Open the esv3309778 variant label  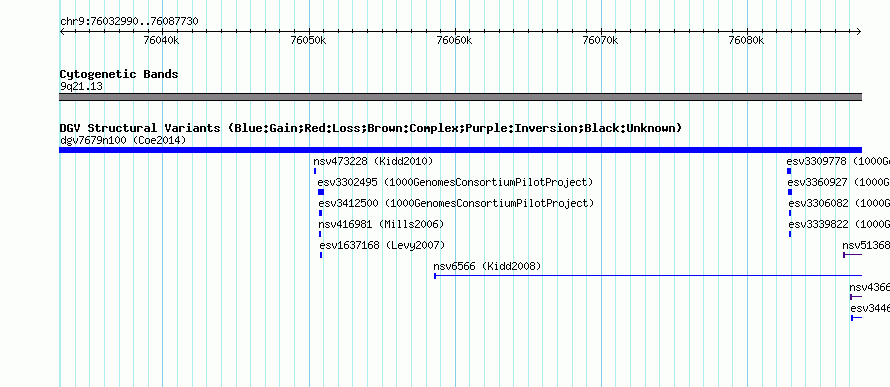(x=838, y=162)
